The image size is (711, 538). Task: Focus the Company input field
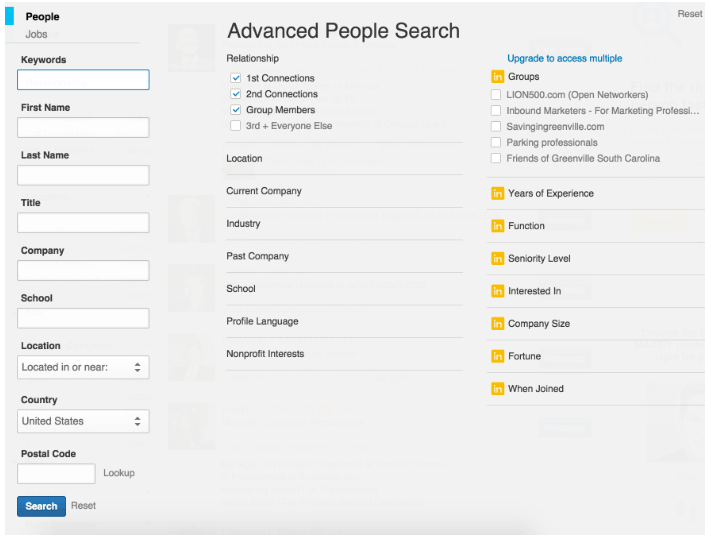(x=83, y=270)
